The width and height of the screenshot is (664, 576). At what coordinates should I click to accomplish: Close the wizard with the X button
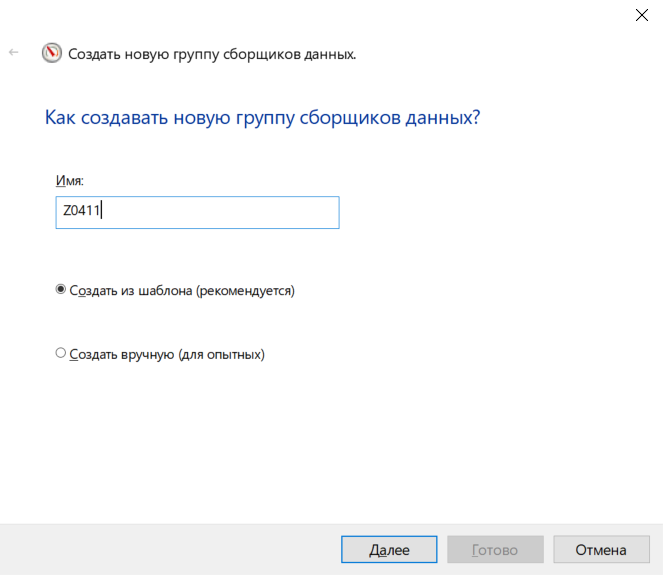click(x=642, y=15)
